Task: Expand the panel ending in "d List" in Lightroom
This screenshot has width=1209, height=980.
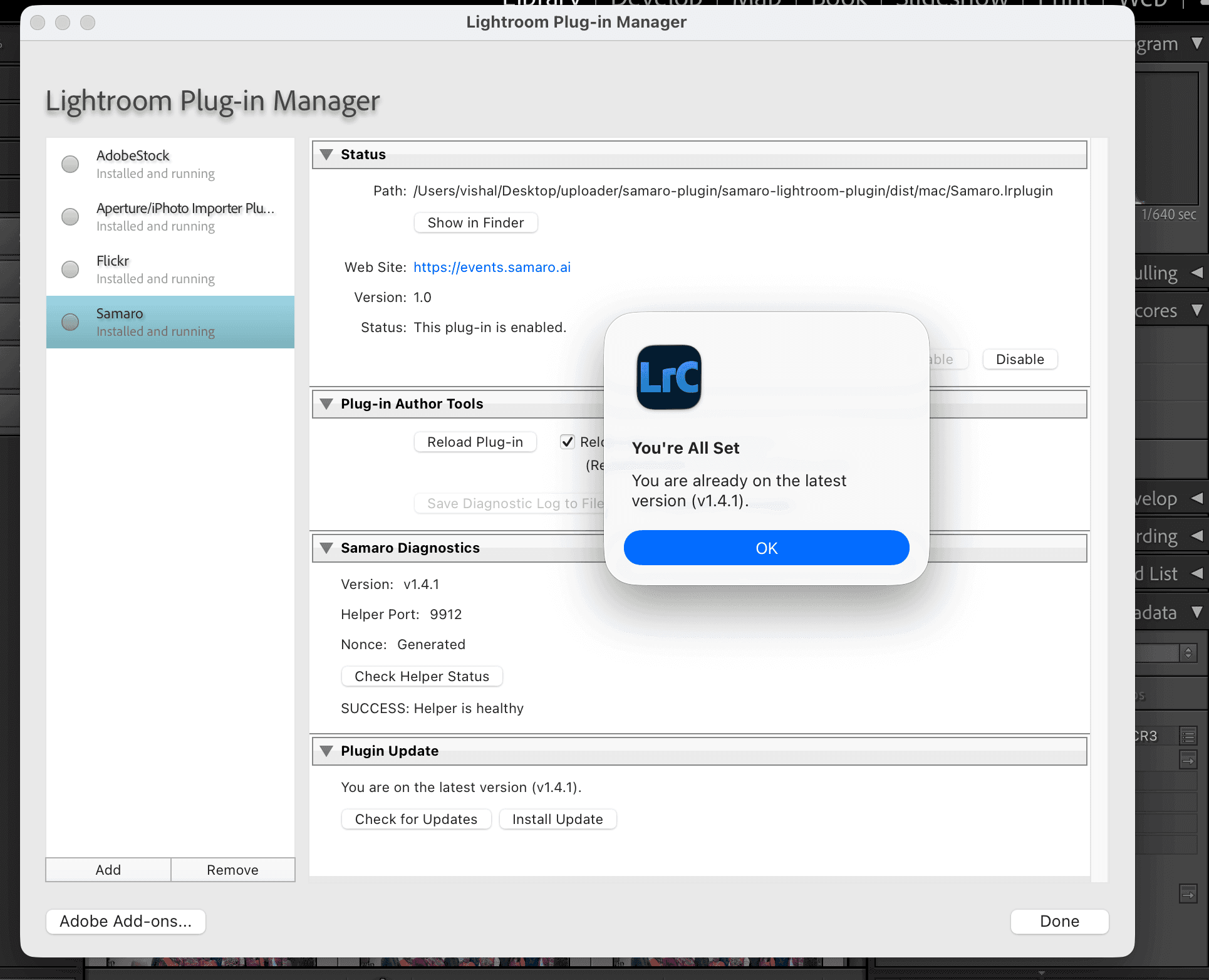Action: coord(1197,574)
